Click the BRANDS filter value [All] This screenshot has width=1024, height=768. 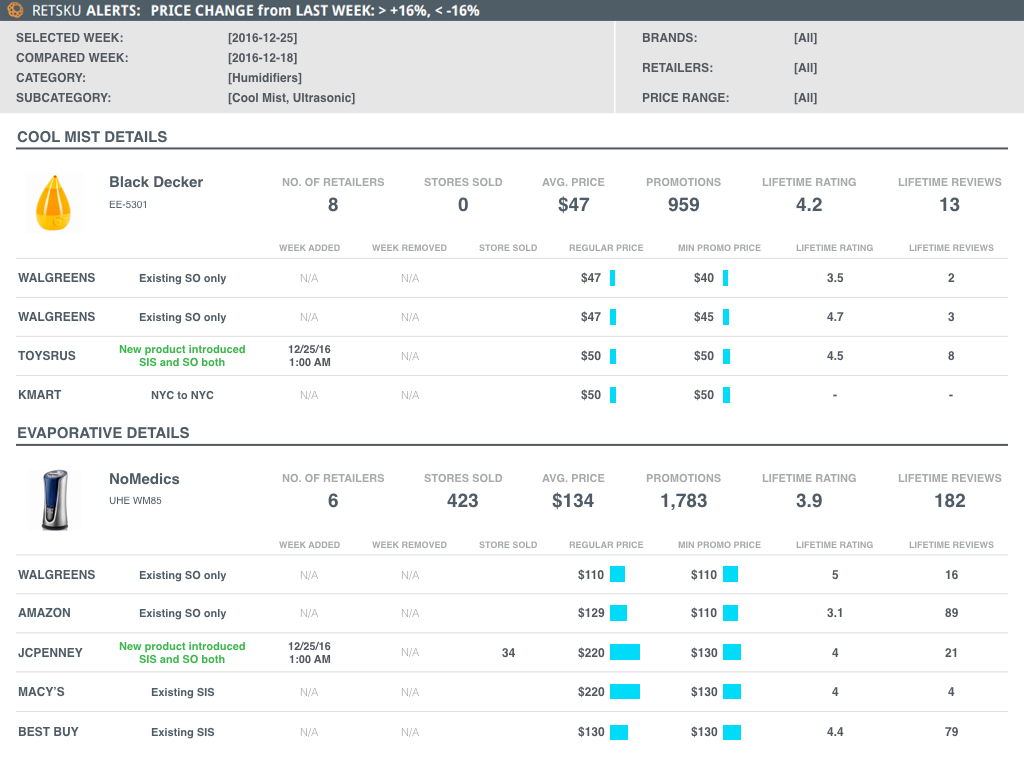point(805,38)
